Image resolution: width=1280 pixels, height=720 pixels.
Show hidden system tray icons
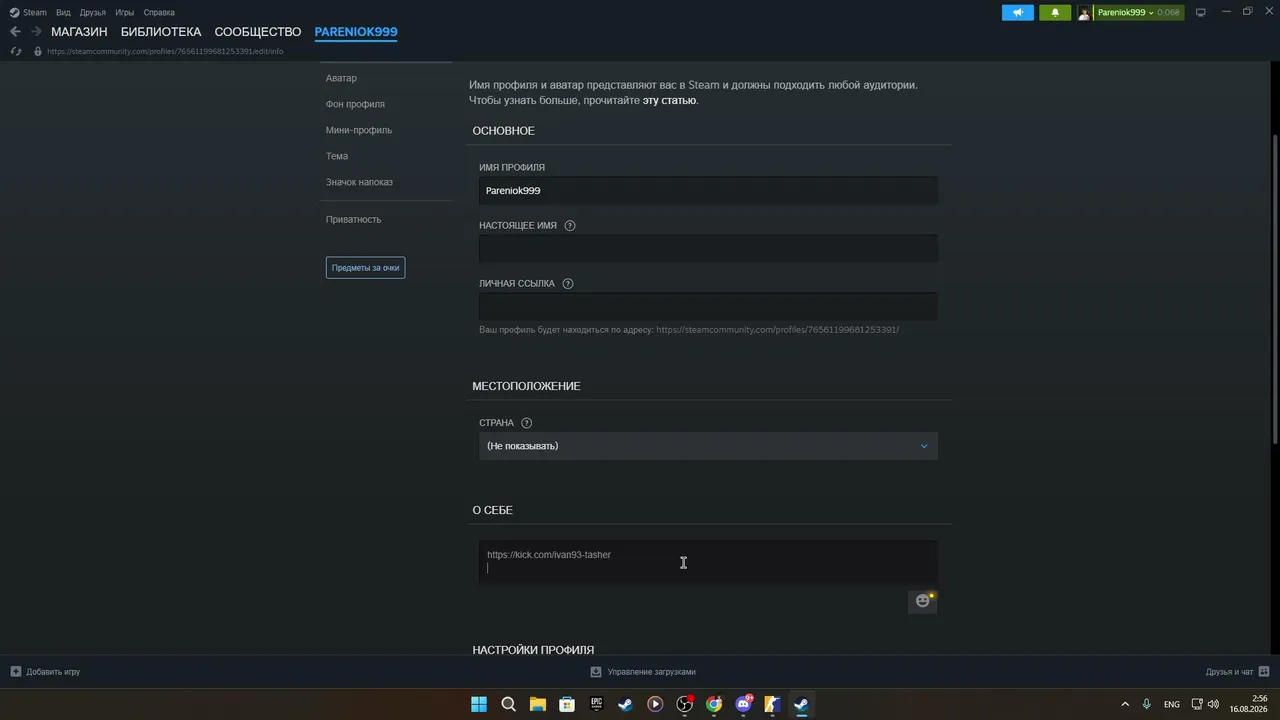coord(1125,704)
